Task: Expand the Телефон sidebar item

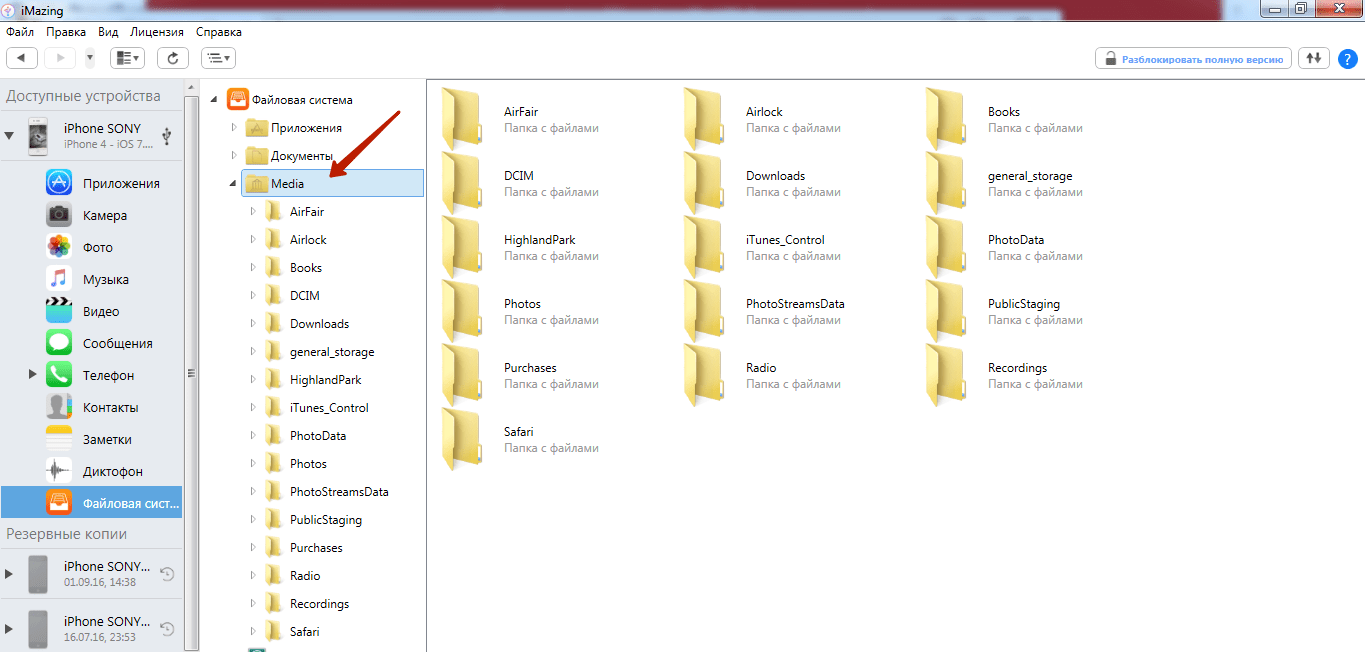Action: 33,375
